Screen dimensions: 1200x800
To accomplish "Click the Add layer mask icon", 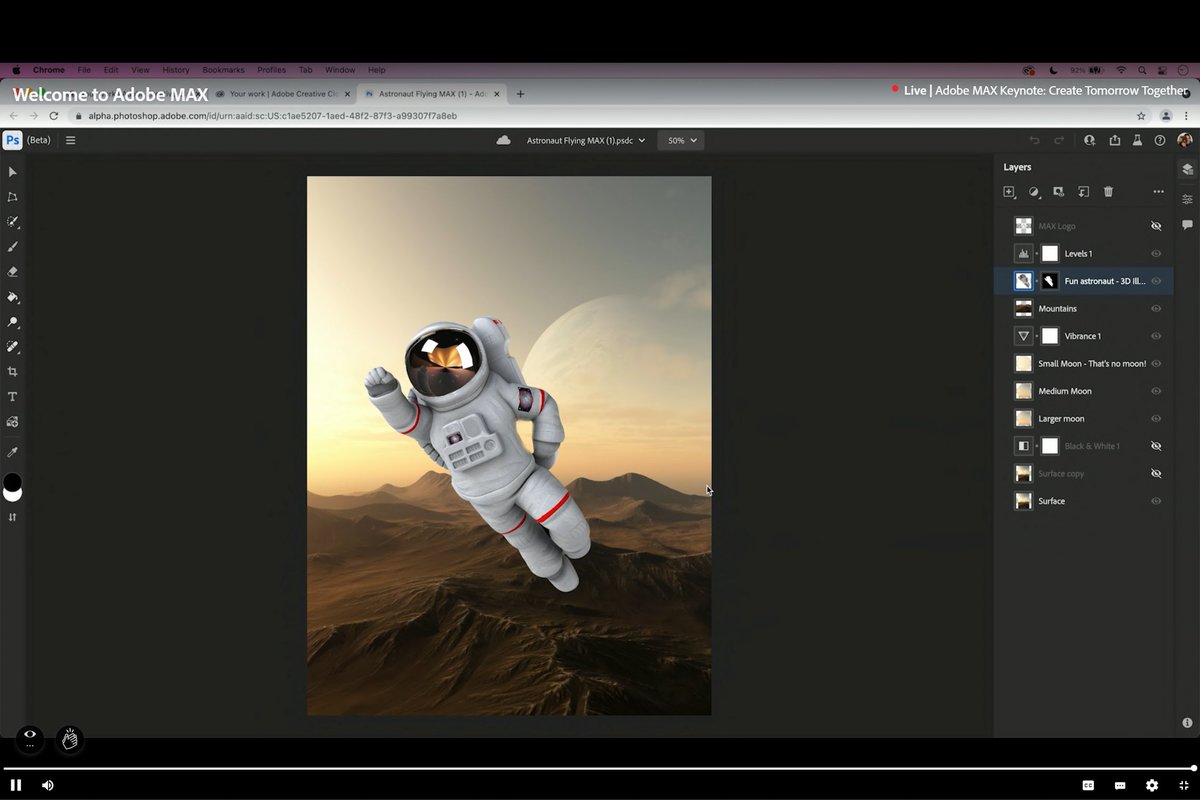I will click(x=1058, y=192).
